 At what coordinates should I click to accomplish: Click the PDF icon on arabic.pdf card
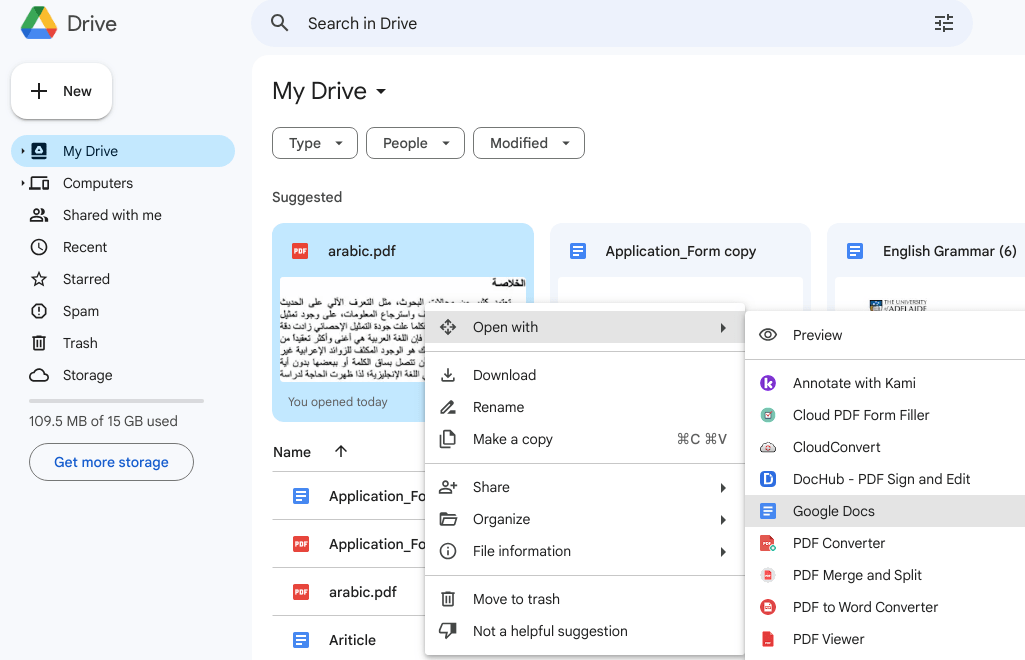300,251
